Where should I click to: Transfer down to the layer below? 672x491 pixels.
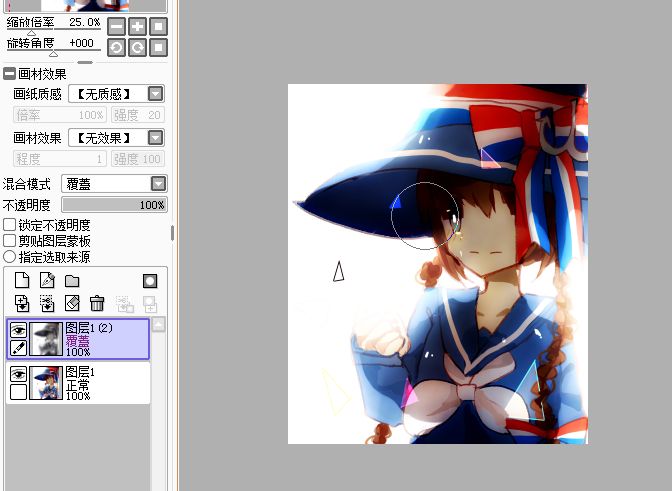coord(22,303)
